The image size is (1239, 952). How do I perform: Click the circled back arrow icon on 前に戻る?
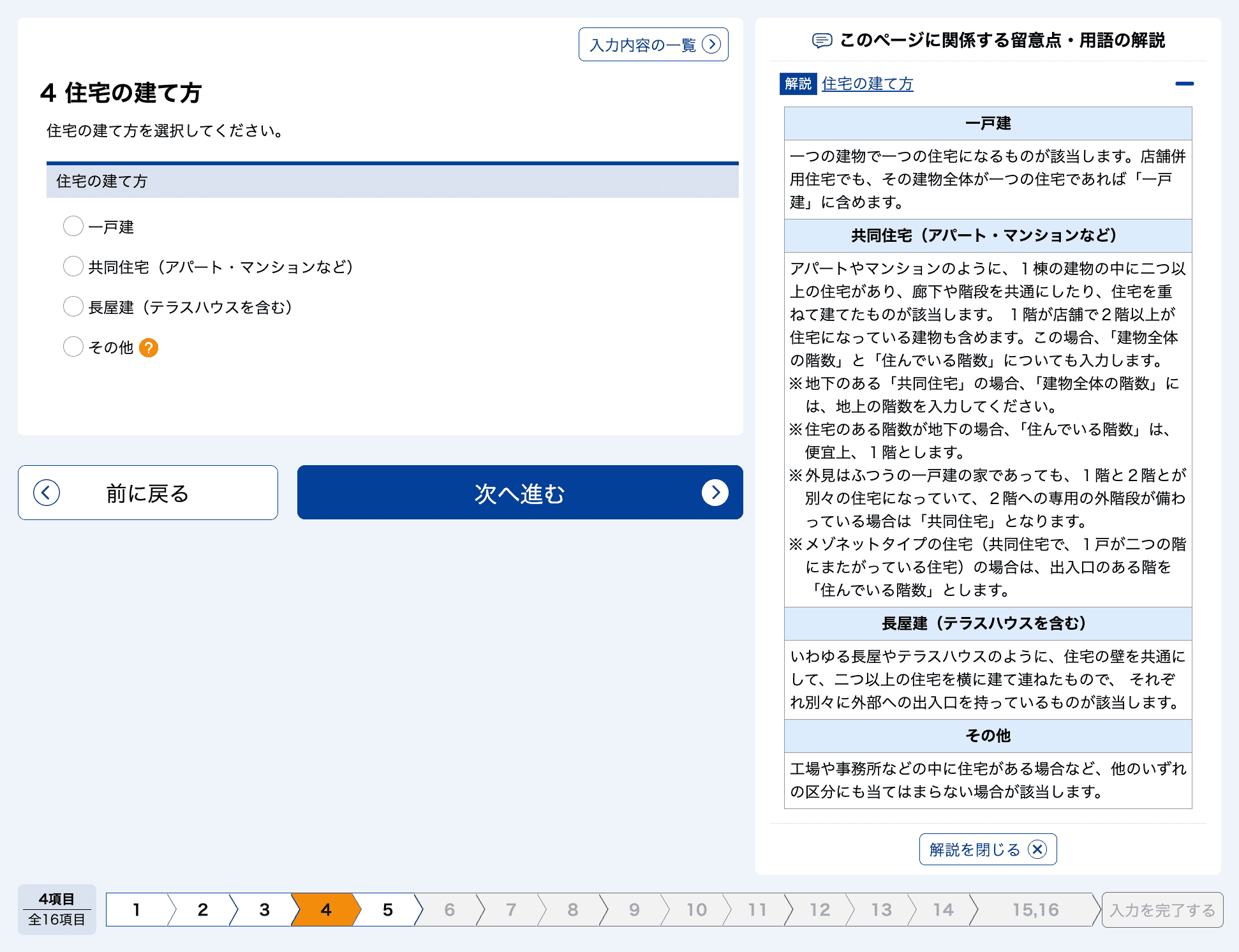point(45,493)
